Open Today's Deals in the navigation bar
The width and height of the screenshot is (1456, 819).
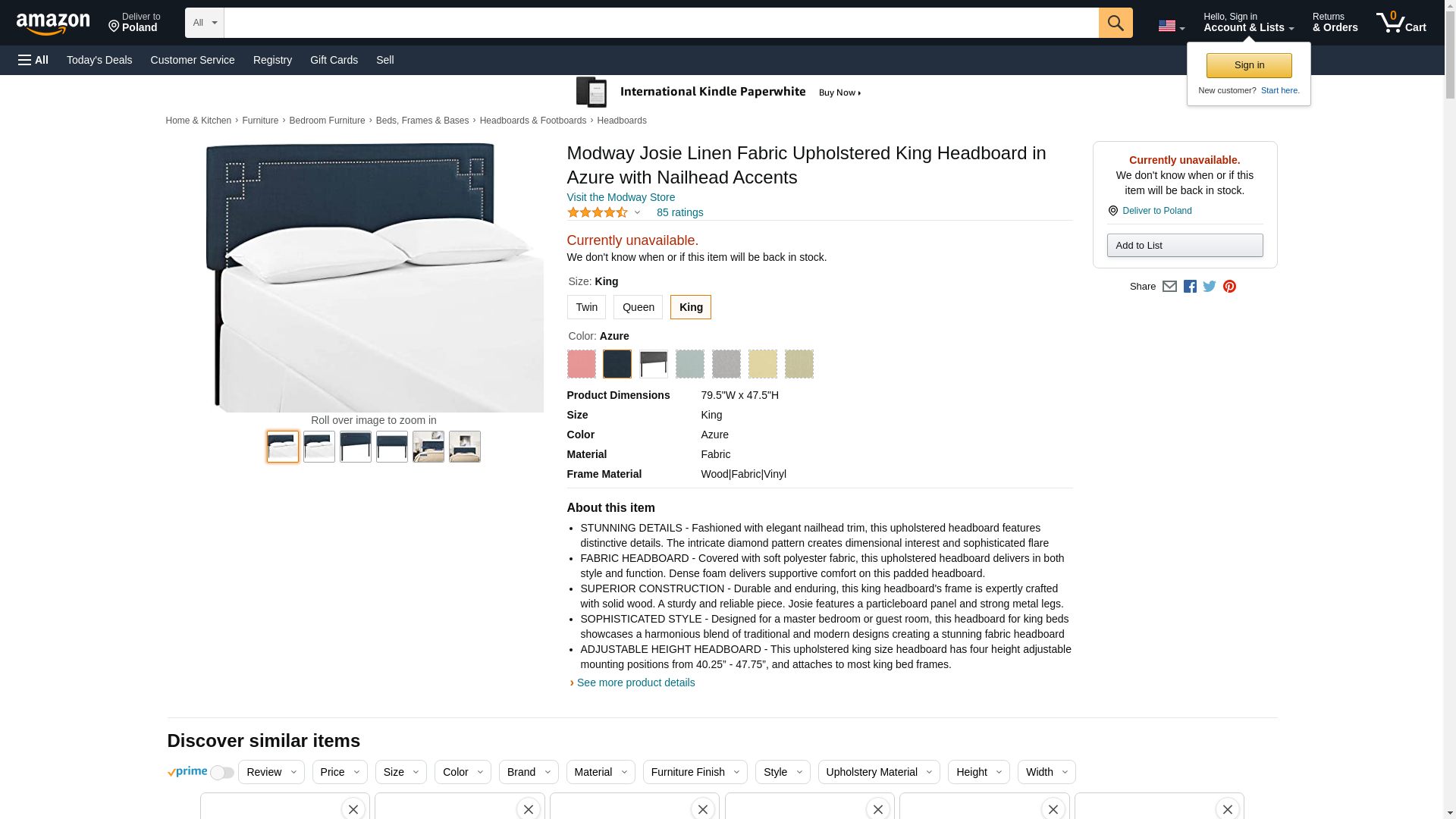tap(99, 60)
